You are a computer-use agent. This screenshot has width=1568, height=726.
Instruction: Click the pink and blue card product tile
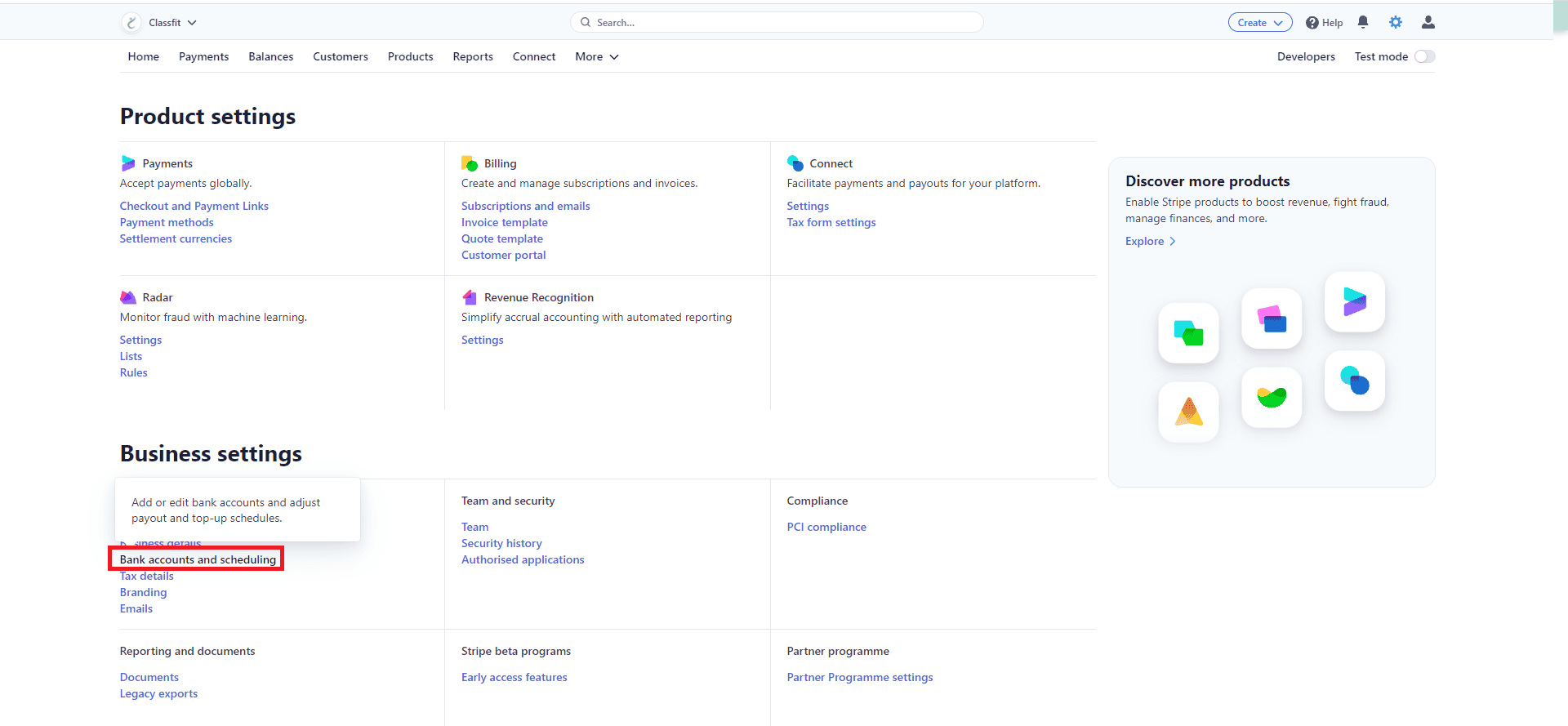pos(1272,318)
